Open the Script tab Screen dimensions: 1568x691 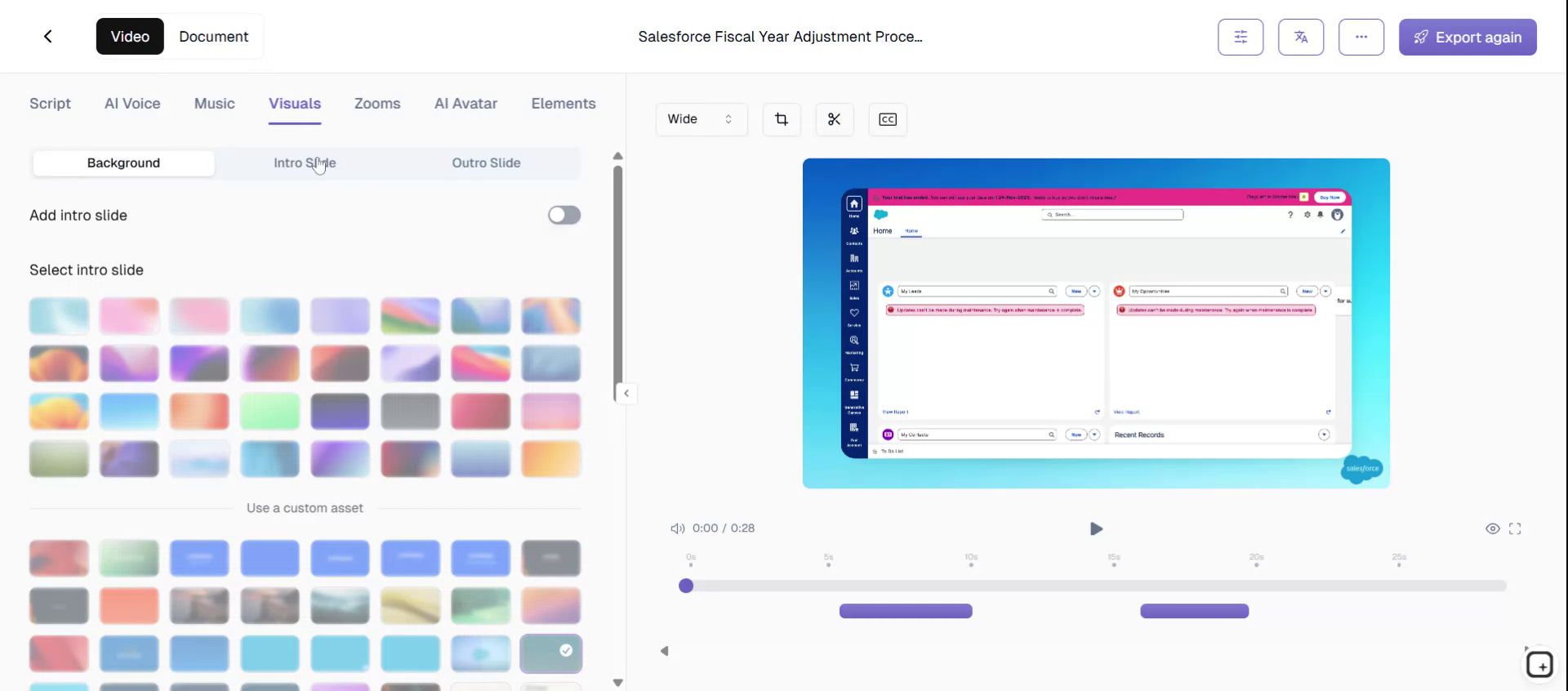pos(50,104)
